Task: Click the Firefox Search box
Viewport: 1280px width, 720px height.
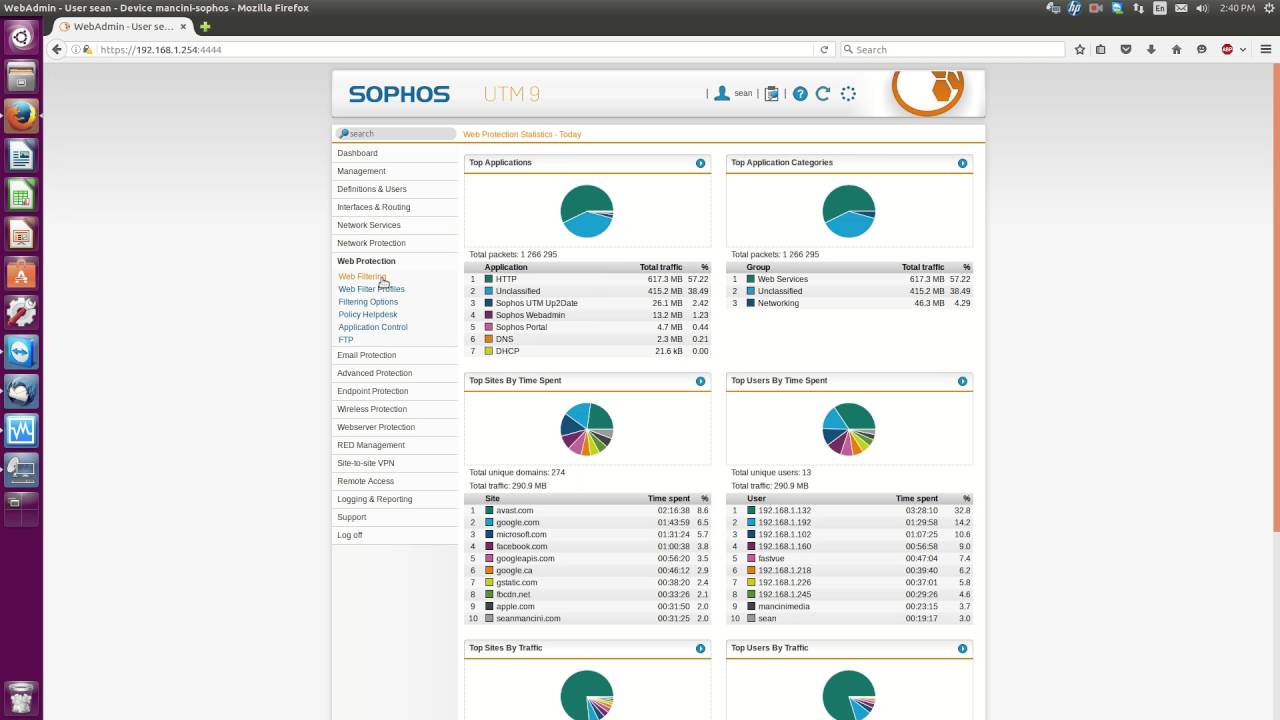Action: point(952,49)
